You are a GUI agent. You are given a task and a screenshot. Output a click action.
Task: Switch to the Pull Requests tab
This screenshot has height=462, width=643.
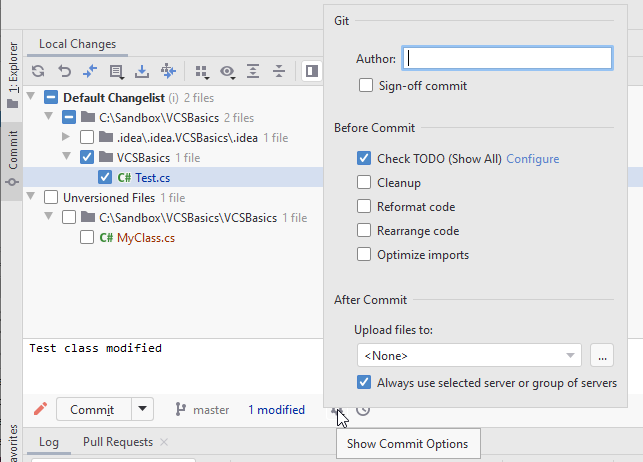point(118,442)
